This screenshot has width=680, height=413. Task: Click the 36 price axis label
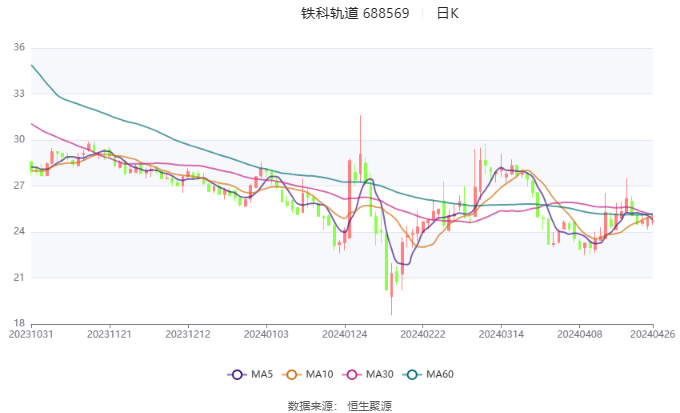tap(19, 47)
